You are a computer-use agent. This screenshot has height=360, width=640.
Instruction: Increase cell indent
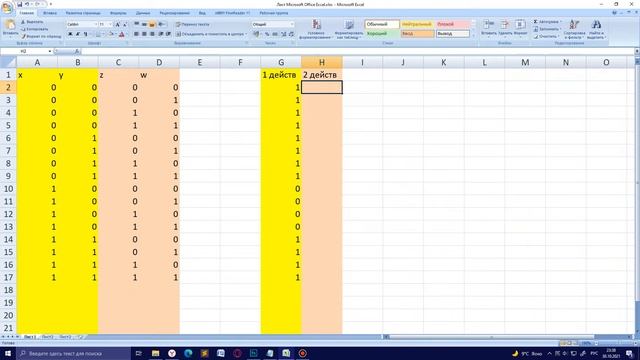coord(168,34)
